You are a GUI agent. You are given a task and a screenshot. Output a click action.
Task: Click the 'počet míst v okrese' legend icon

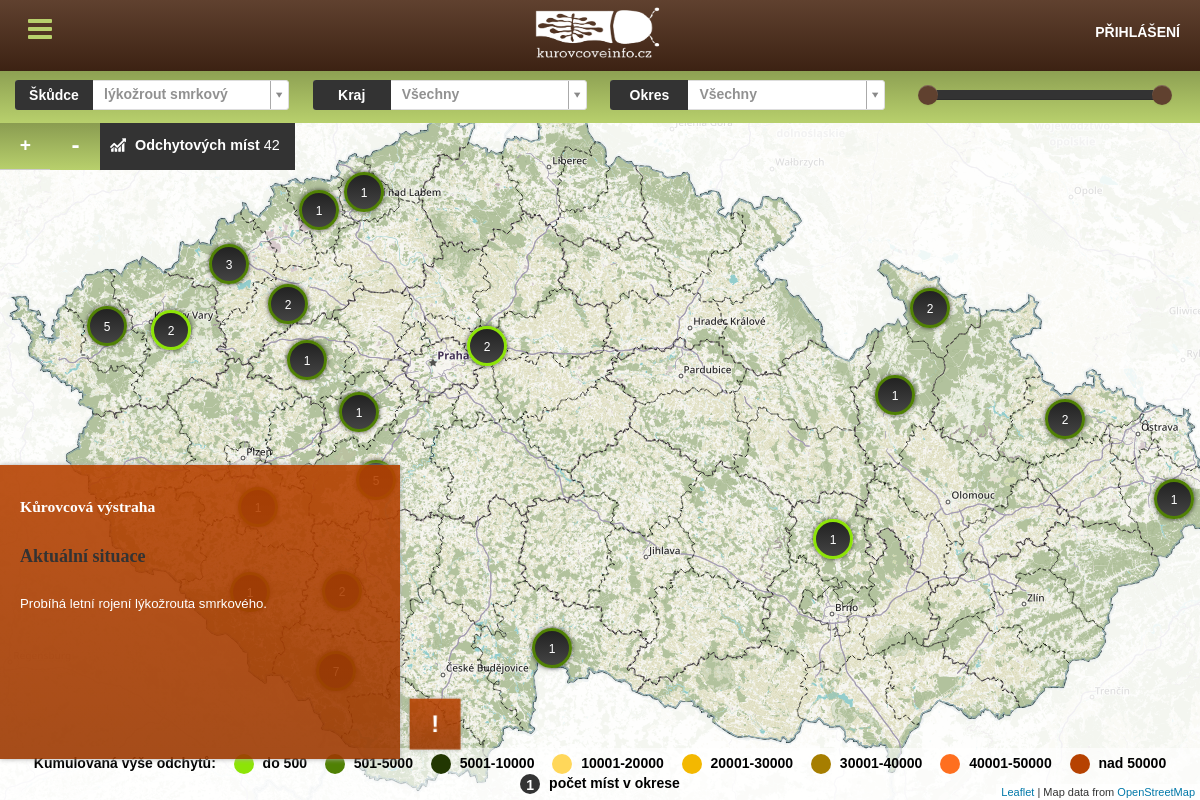(530, 784)
